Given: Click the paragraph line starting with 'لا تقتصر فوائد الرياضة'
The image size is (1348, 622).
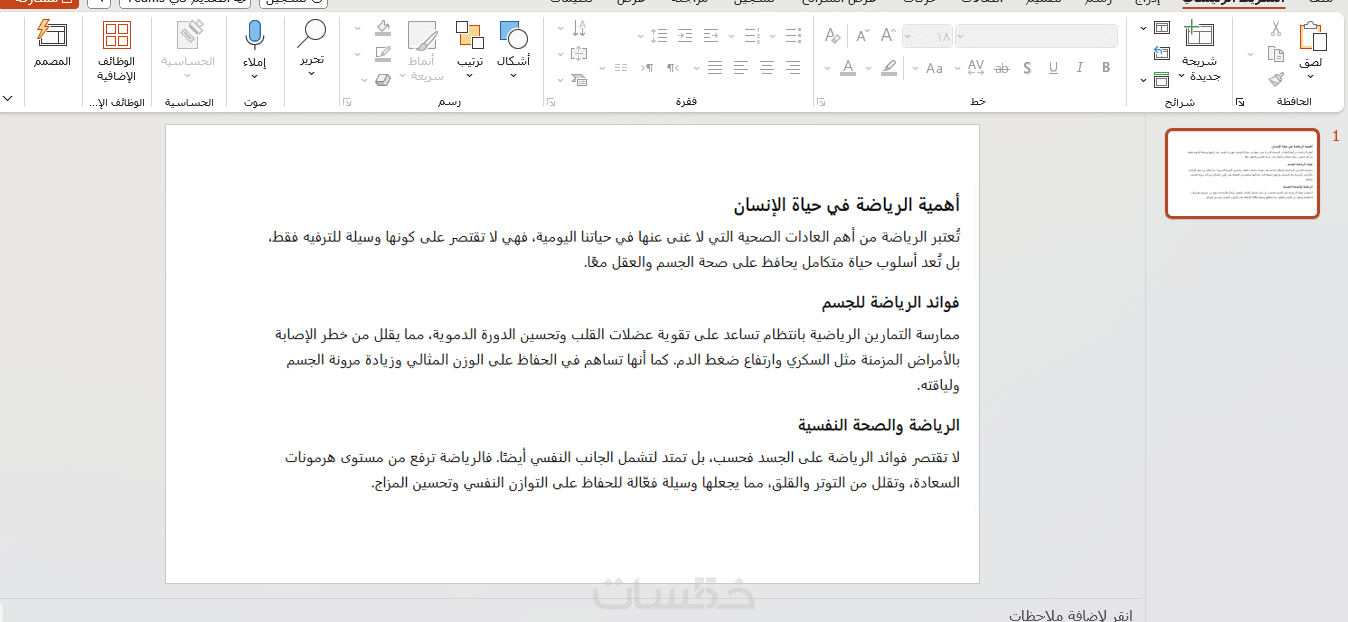Looking at the screenshot, I should (x=622, y=458).
